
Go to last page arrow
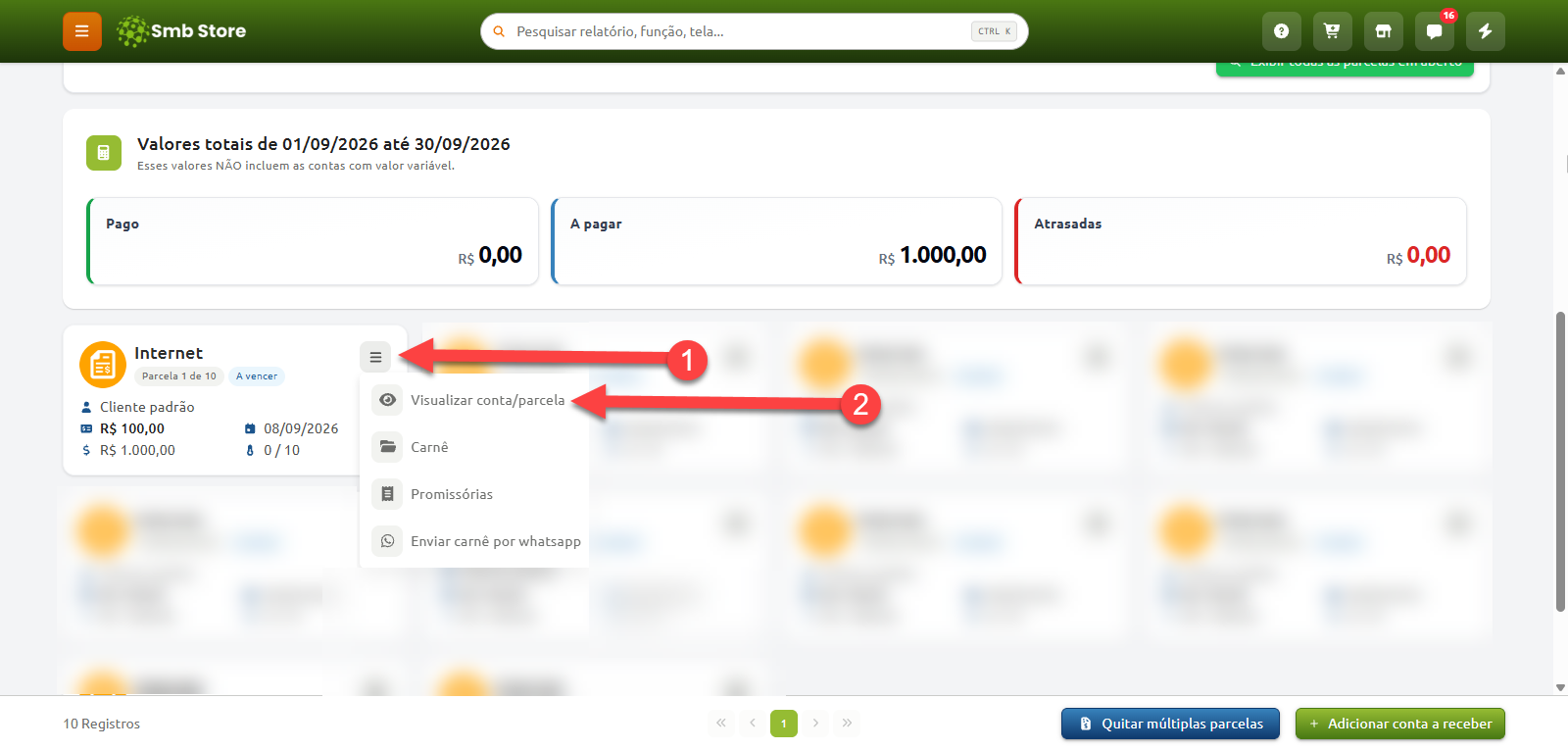coord(847,724)
